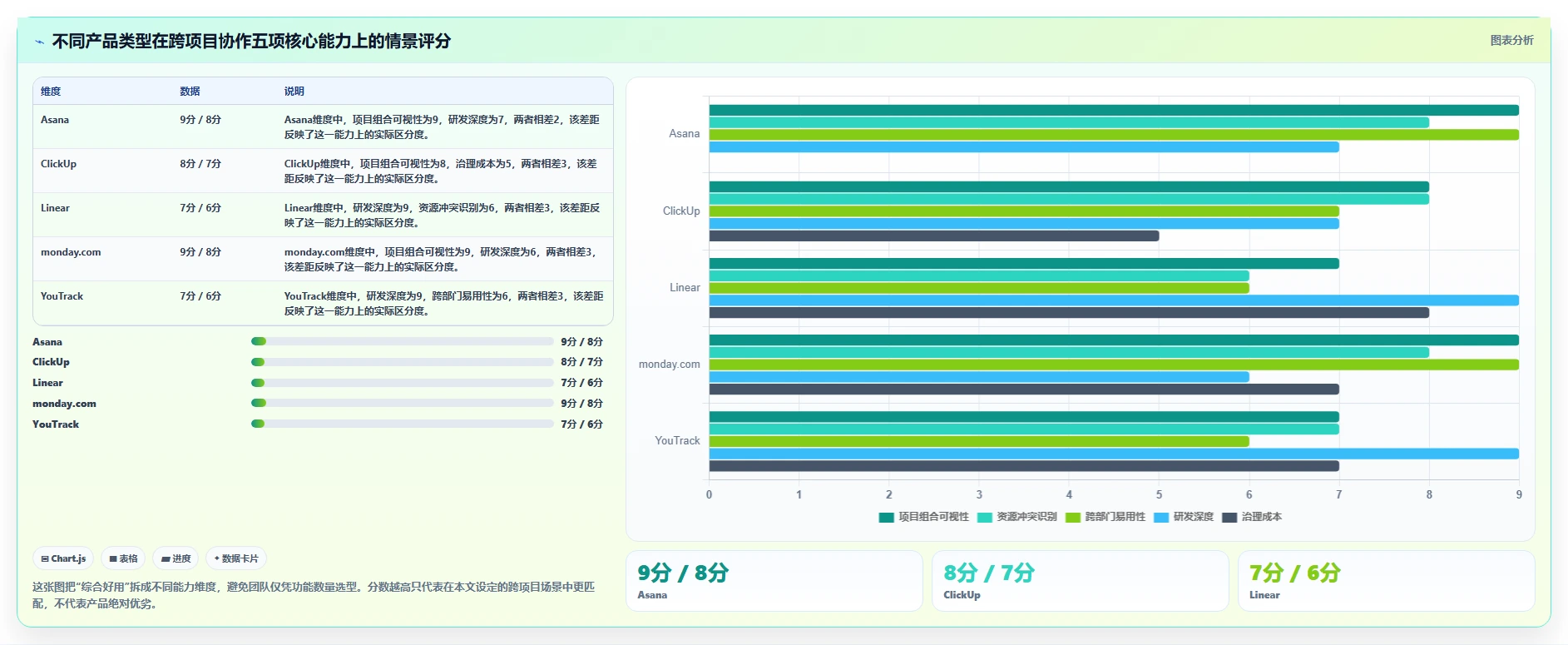Click the description starting with Linear维度中
This screenshot has width=1568, height=645.
pos(443,215)
